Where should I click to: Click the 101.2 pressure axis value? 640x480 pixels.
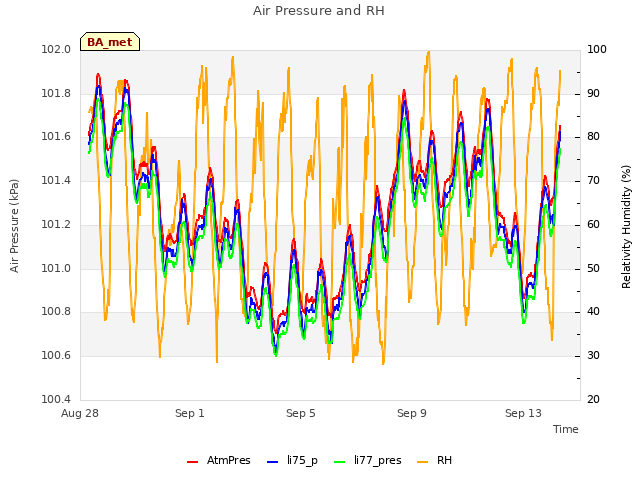click(x=56, y=224)
